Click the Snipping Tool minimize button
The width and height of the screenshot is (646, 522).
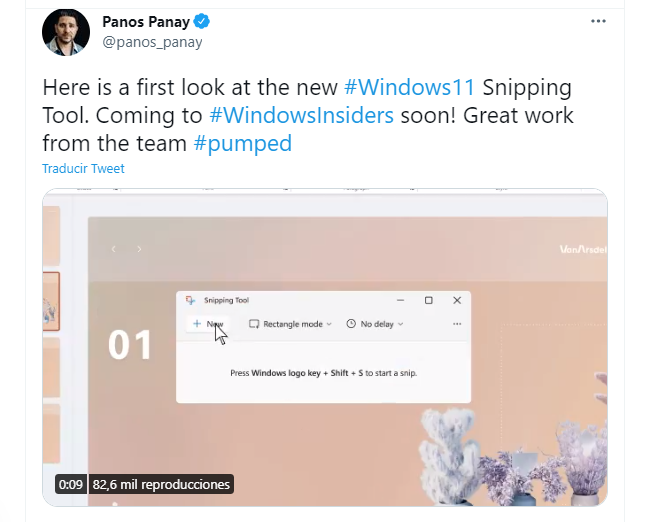tap(399, 300)
